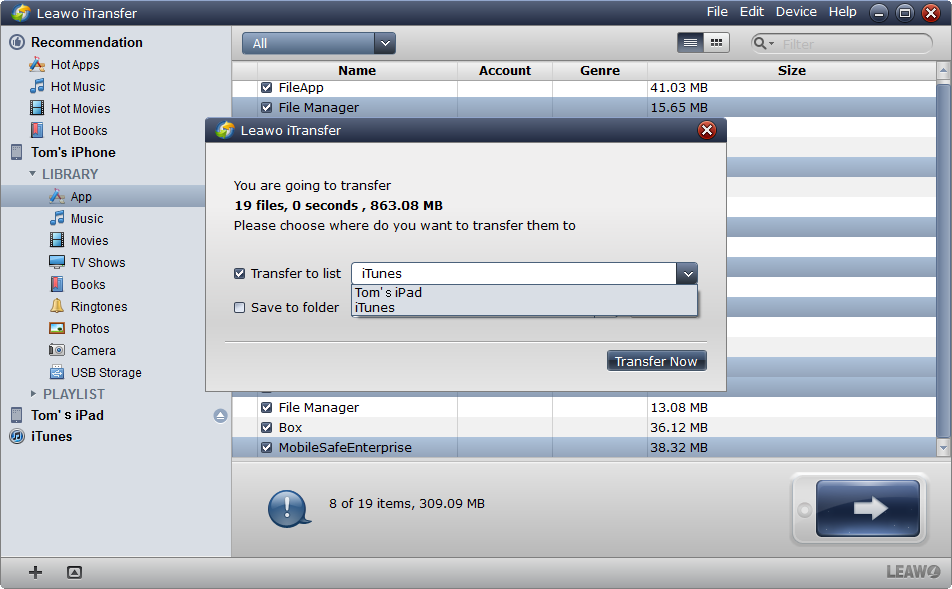
Task: Click the Transfer to list dropdown arrow
Action: tap(687, 273)
